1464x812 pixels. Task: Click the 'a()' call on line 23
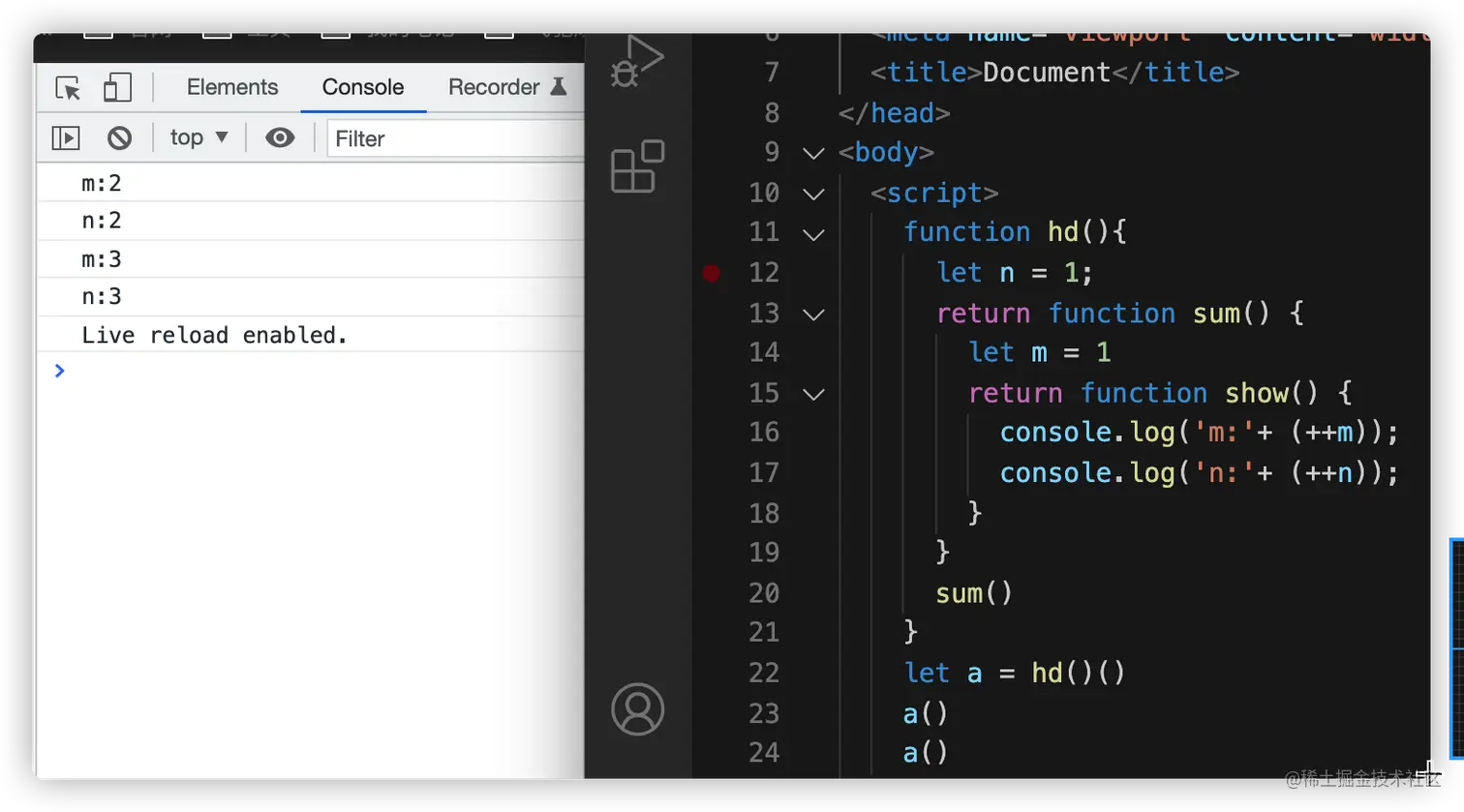pos(925,713)
